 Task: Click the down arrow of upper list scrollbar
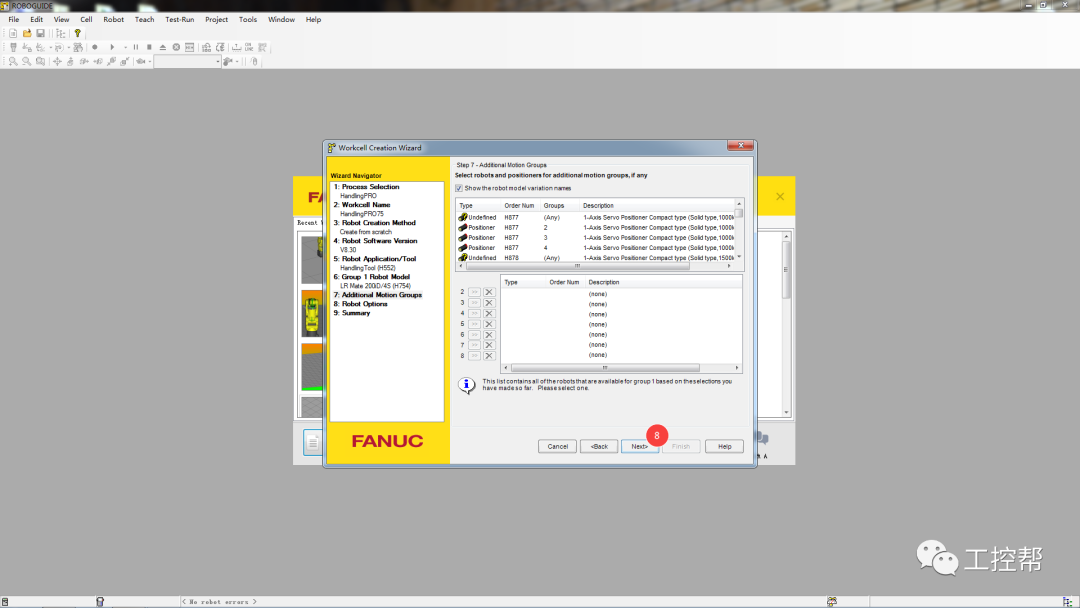coord(739,257)
